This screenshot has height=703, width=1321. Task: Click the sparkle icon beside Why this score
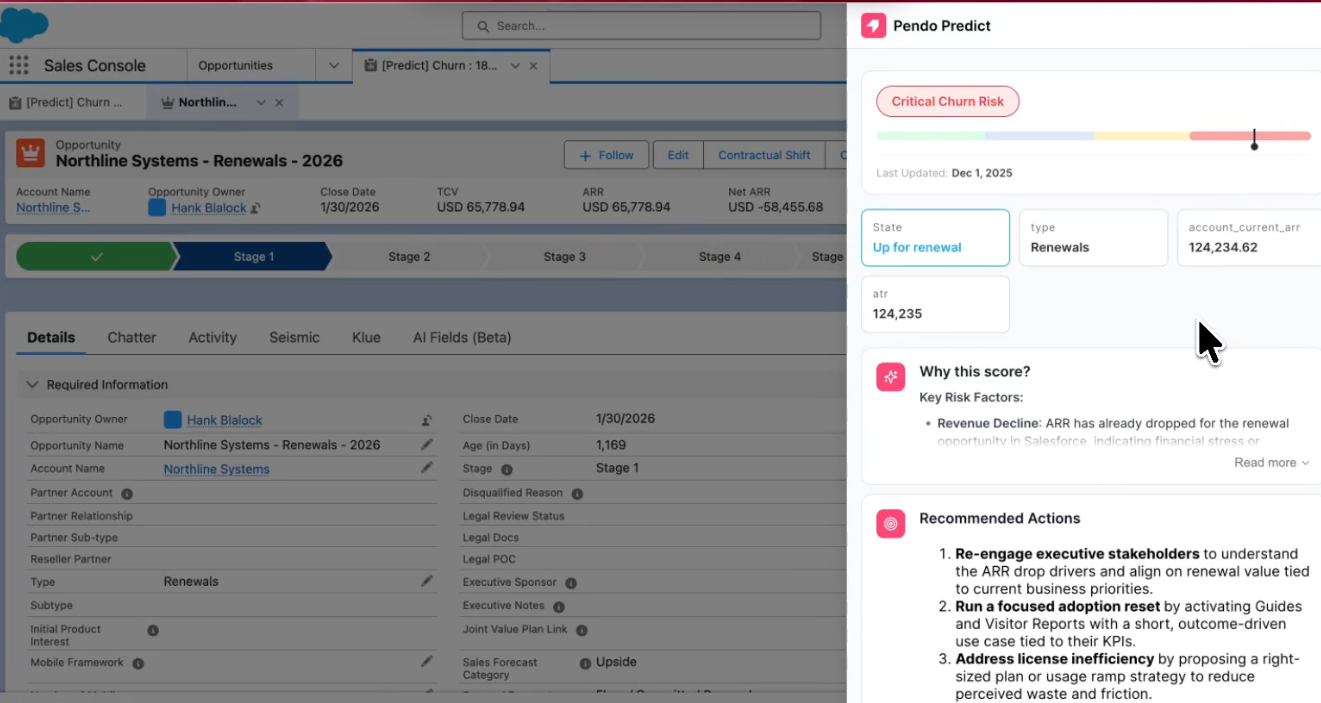coord(890,376)
